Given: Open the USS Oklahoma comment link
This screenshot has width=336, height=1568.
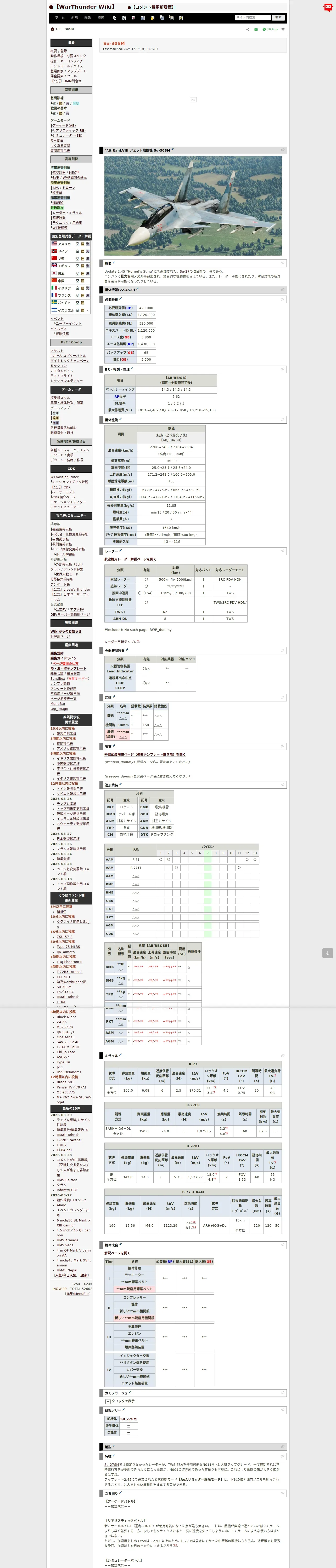Looking at the screenshot, I should (x=69, y=1072).
